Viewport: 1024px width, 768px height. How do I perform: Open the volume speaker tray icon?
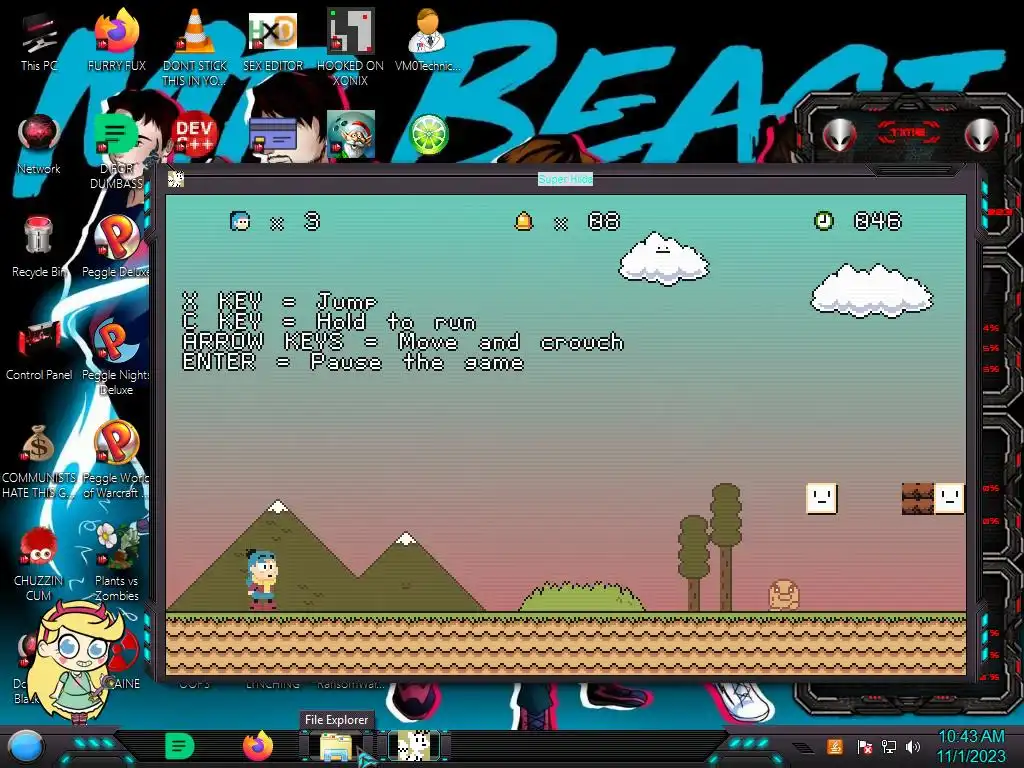click(913, 746)
